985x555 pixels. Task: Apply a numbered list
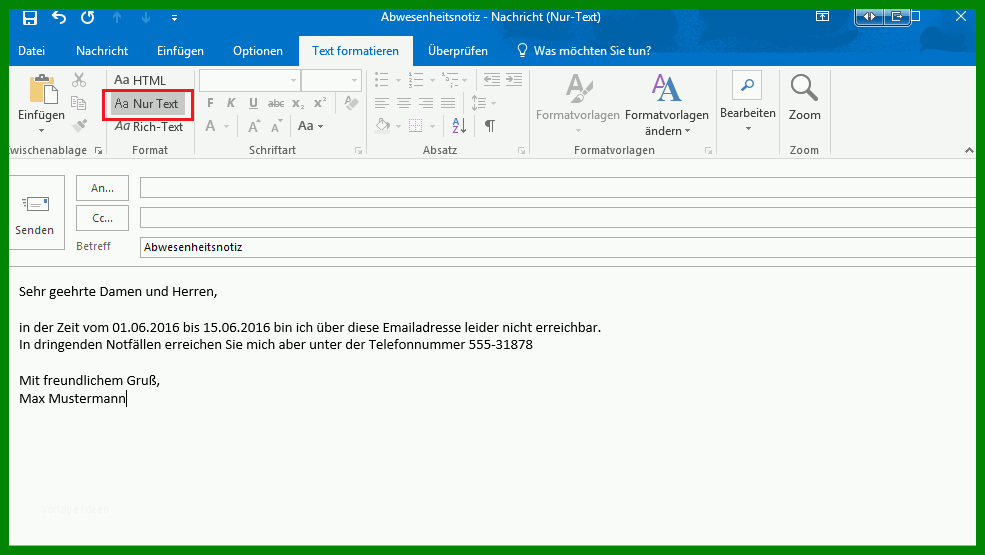(416, 80)
